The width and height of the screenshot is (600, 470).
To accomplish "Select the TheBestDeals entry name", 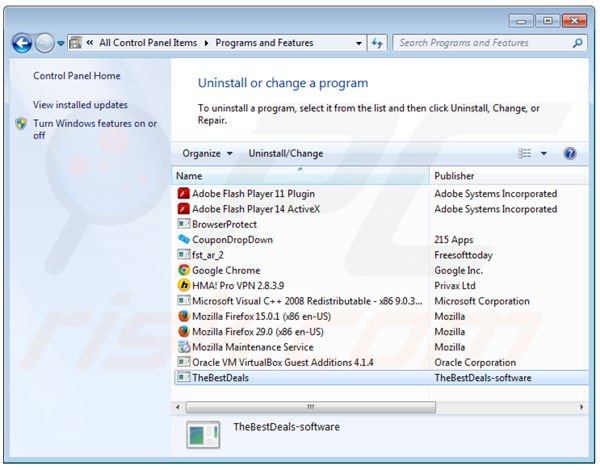I will [220, 377].
